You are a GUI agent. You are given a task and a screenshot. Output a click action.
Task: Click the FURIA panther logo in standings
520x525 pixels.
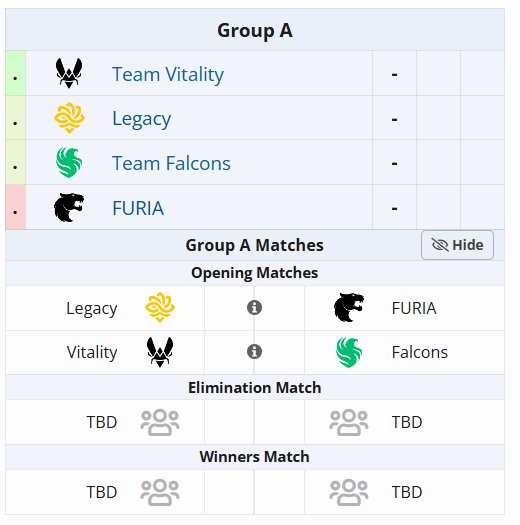69,207
